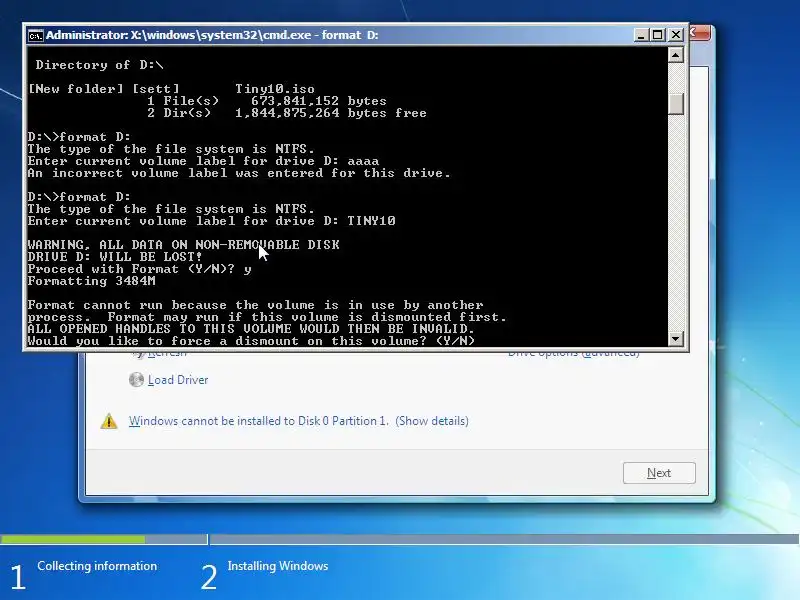Open the Load Driver link
Viewport: 800px width, 600px height.
(178, 380)
